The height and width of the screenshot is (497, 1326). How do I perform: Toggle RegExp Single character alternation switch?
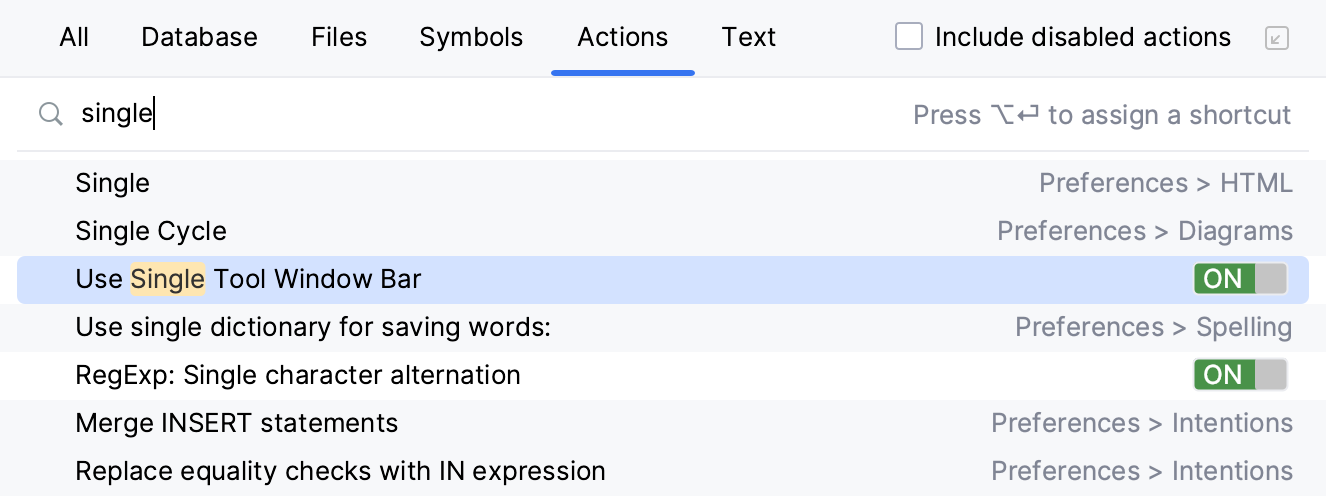[1239, 375]
